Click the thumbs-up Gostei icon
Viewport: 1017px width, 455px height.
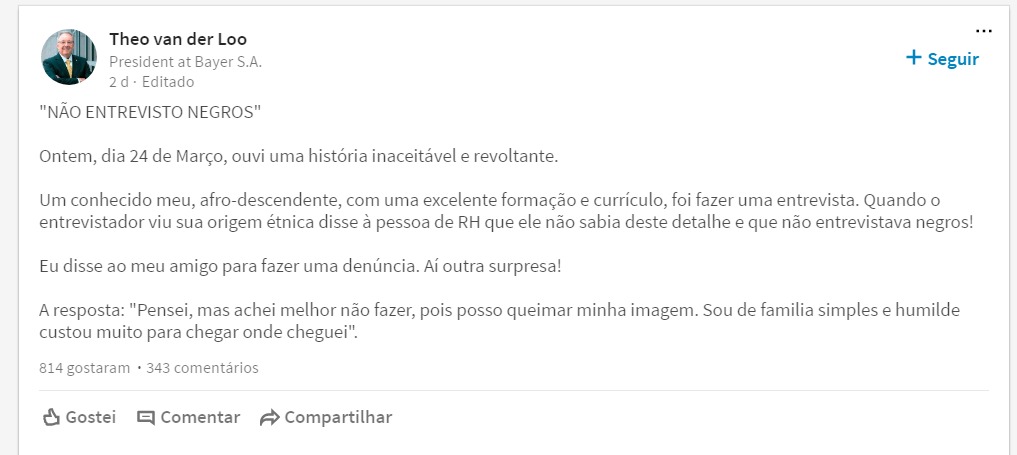(51, 417)
